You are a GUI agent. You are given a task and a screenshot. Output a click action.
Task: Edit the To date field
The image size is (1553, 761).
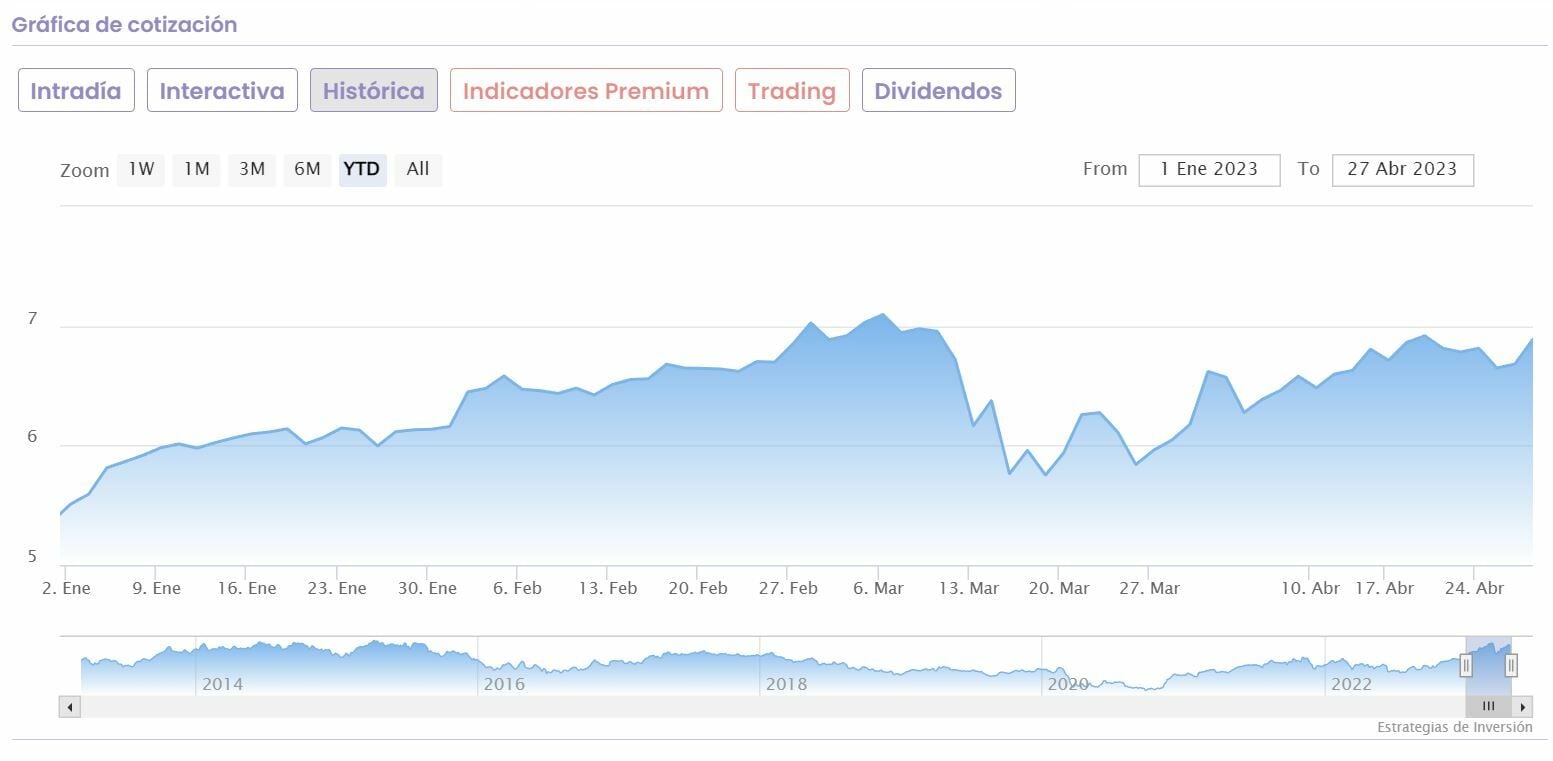pos(1402,169)
